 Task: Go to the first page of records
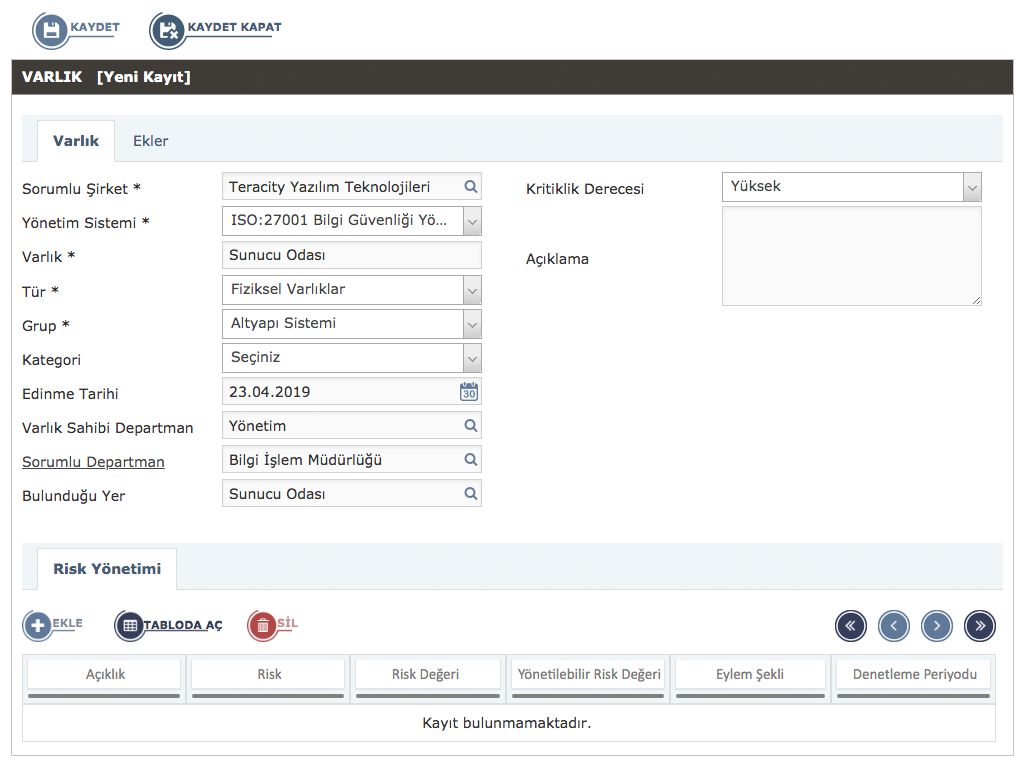tap(851, 626)
